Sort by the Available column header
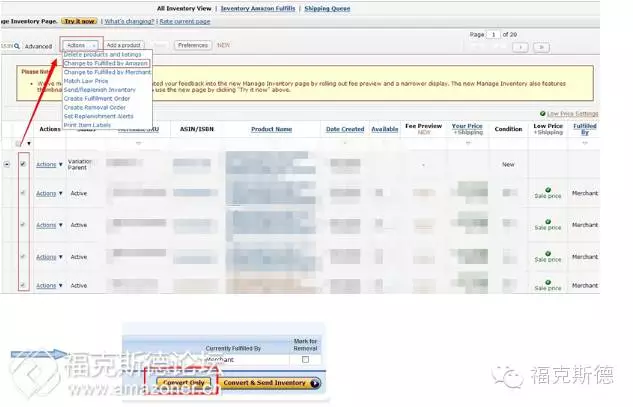The image size is (633, 407). pos(385,129)
